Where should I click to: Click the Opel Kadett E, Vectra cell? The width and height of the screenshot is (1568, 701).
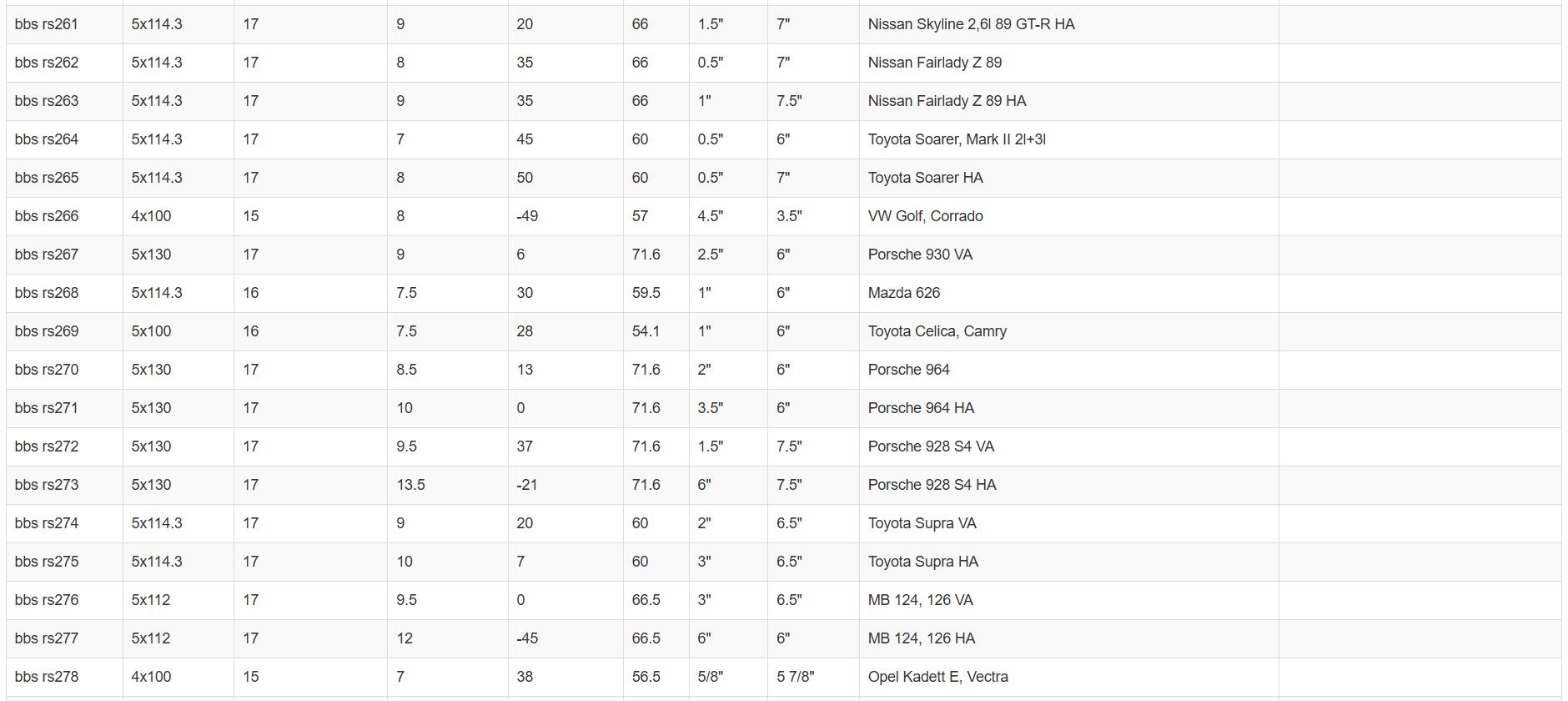click(1068, 677)
